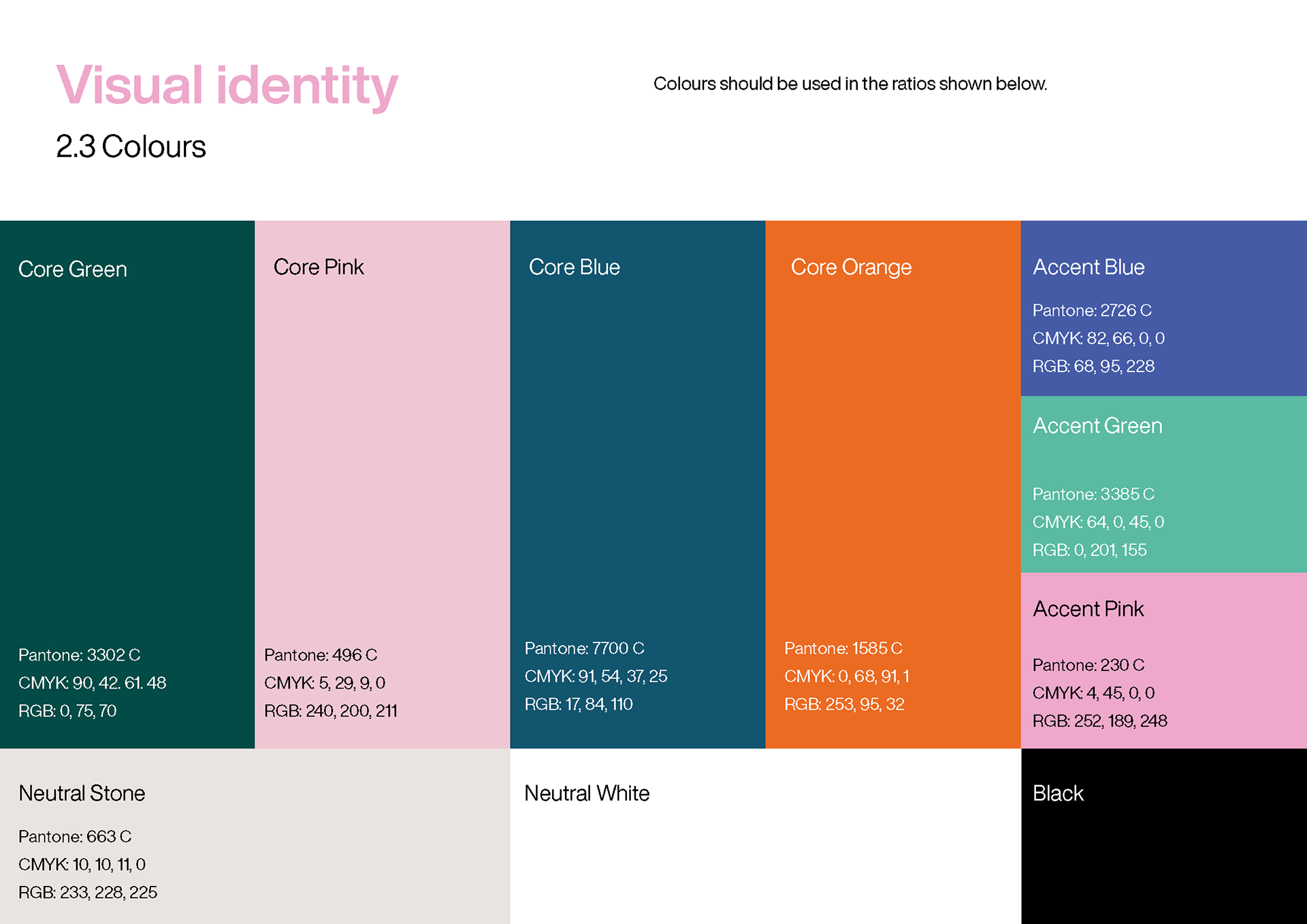1307x924 pixels.
Task: Click Pantone 663 C text
Action: [75, 836]
